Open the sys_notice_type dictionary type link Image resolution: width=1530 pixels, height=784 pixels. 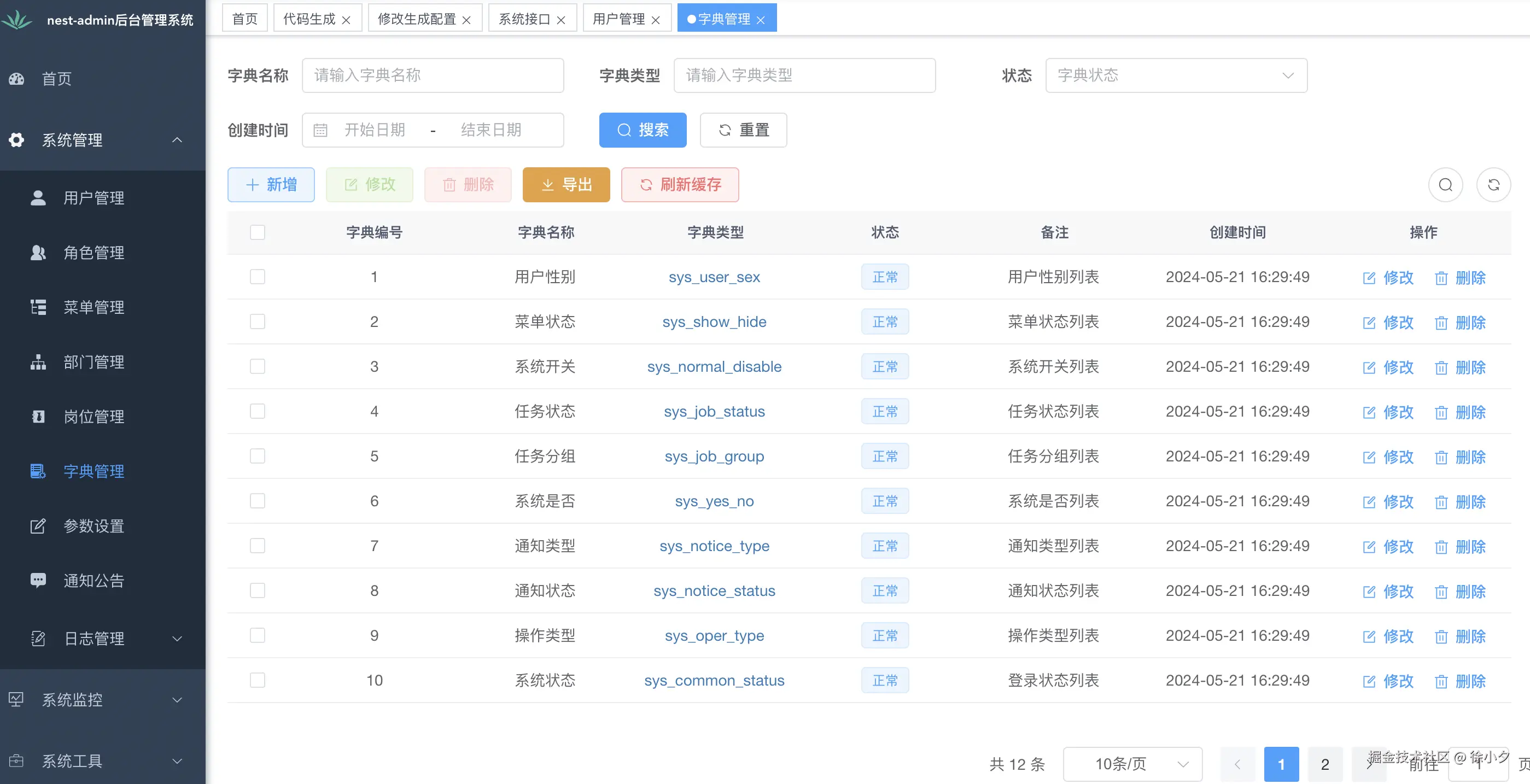click(714, 546)
